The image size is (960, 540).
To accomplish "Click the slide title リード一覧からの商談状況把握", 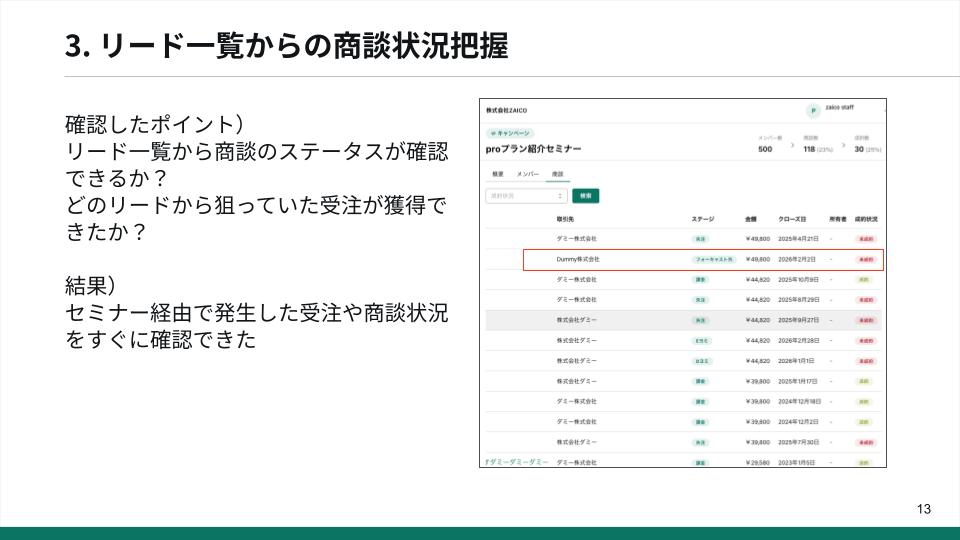I will click(x=286, y=46).
